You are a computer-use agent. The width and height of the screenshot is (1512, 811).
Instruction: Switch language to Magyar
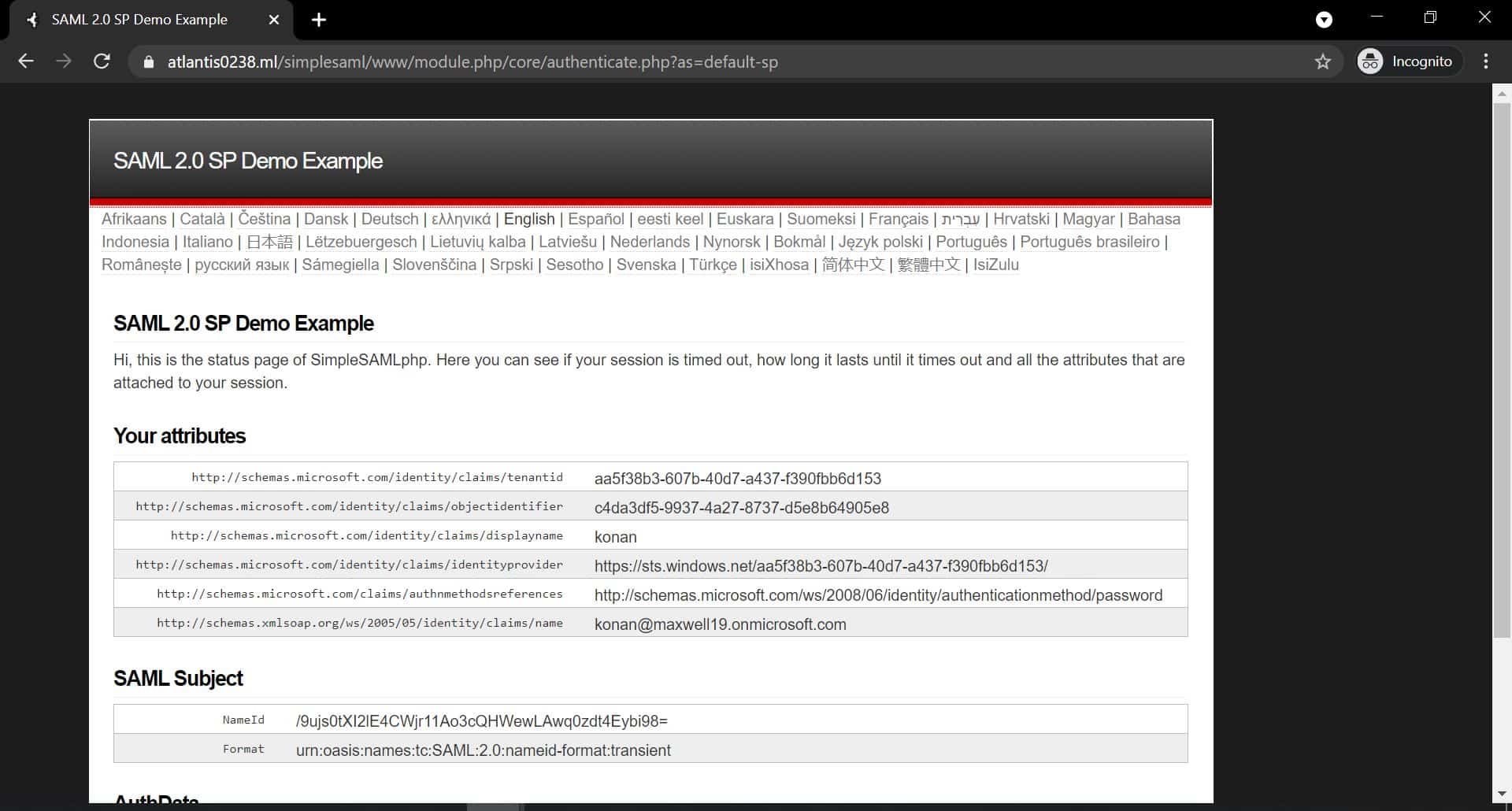[x=1088, y=219]
